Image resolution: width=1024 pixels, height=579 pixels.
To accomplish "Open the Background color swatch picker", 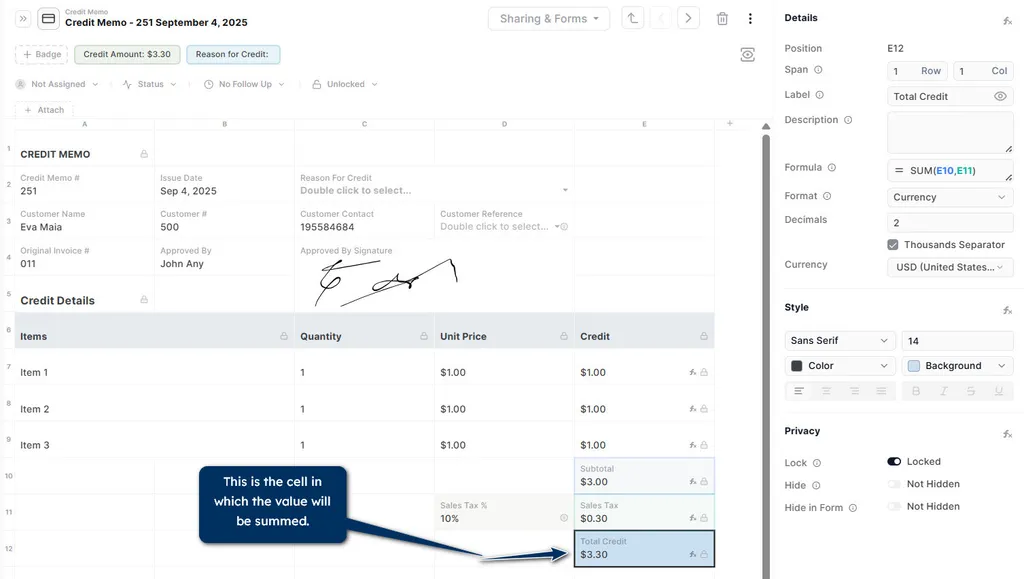I will pyautogui.click(x=957, y=366).
